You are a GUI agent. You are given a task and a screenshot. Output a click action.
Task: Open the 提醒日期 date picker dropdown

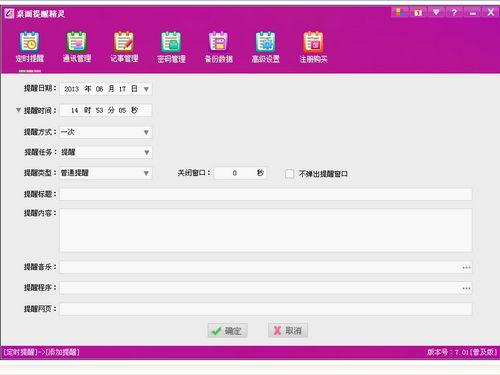pos(146,89)
